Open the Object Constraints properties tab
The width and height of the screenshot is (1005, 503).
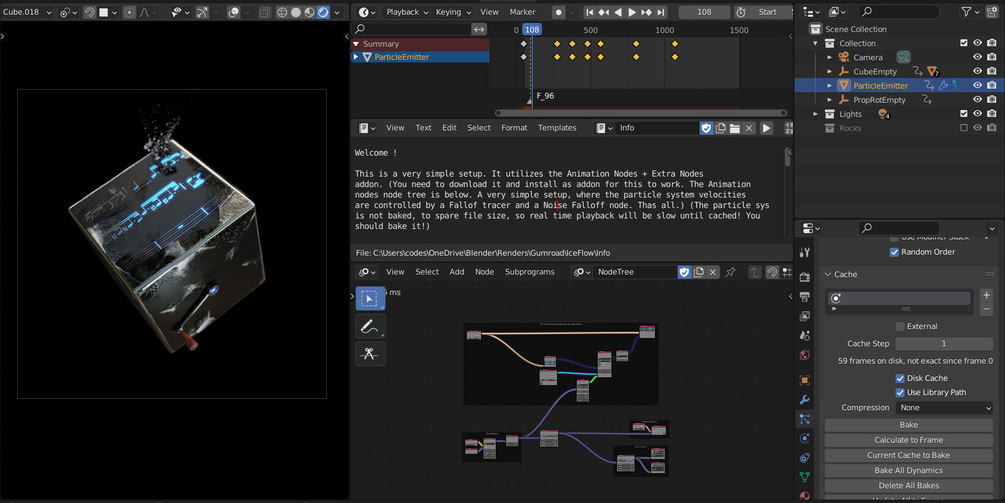(805, 458)
